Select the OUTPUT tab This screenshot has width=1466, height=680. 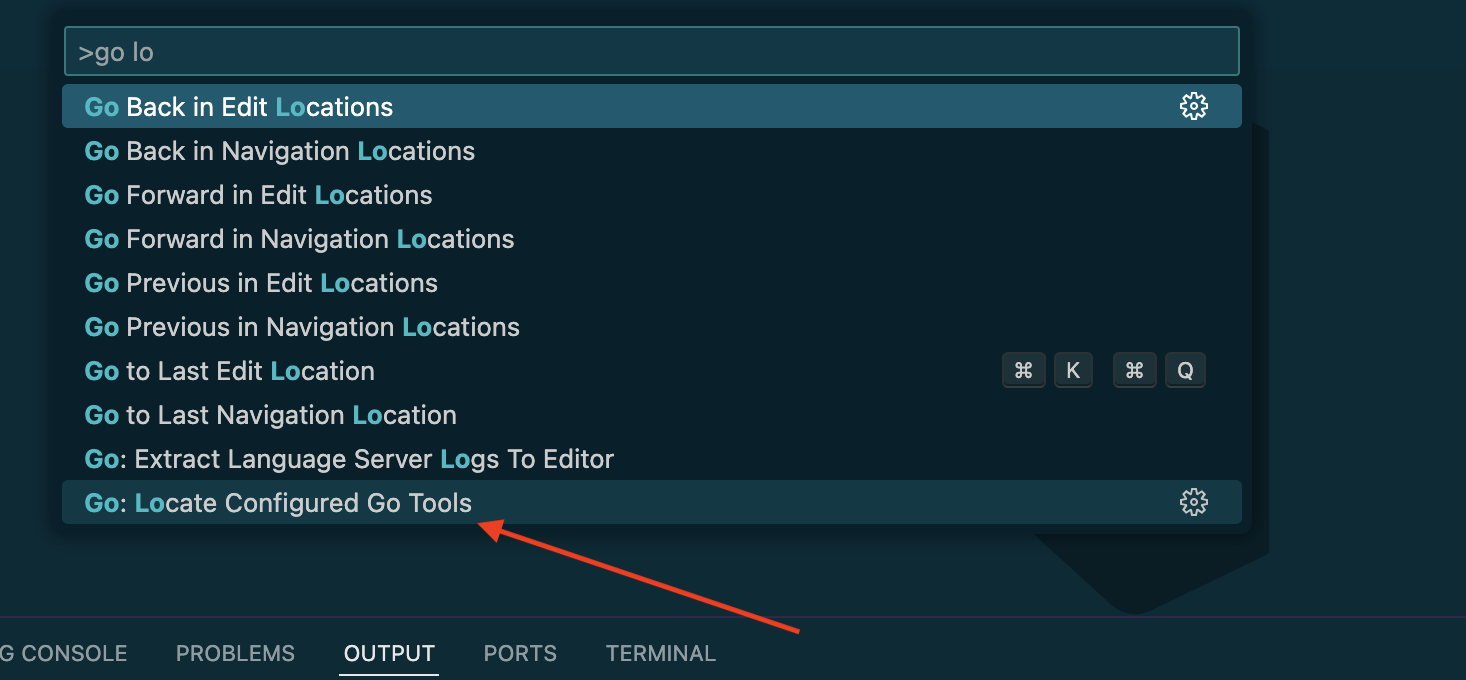(389, 653)
